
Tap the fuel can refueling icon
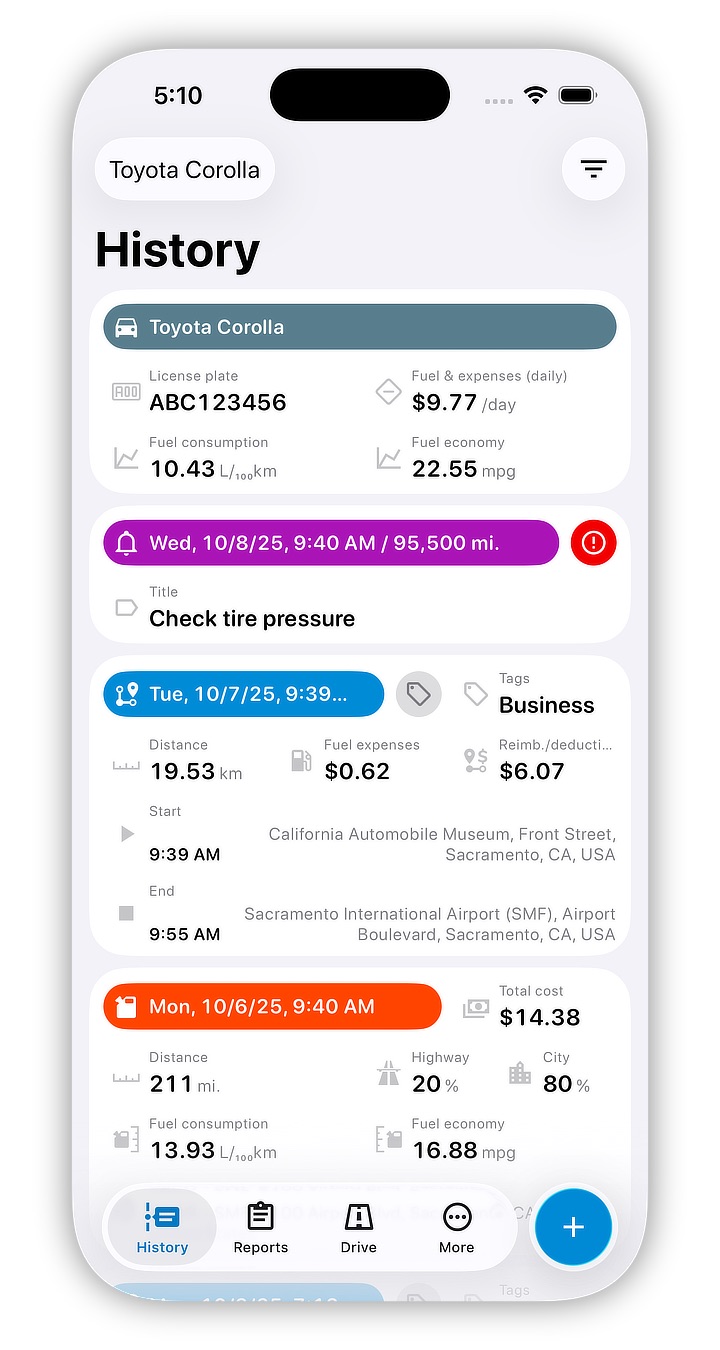126,1006
